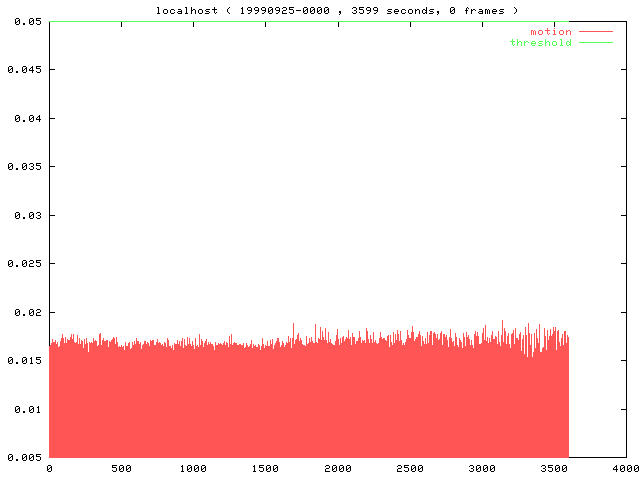The image size is (640, 480).
Task: Click "3599 seconds" in the chart title
Action: coord(384,10)
